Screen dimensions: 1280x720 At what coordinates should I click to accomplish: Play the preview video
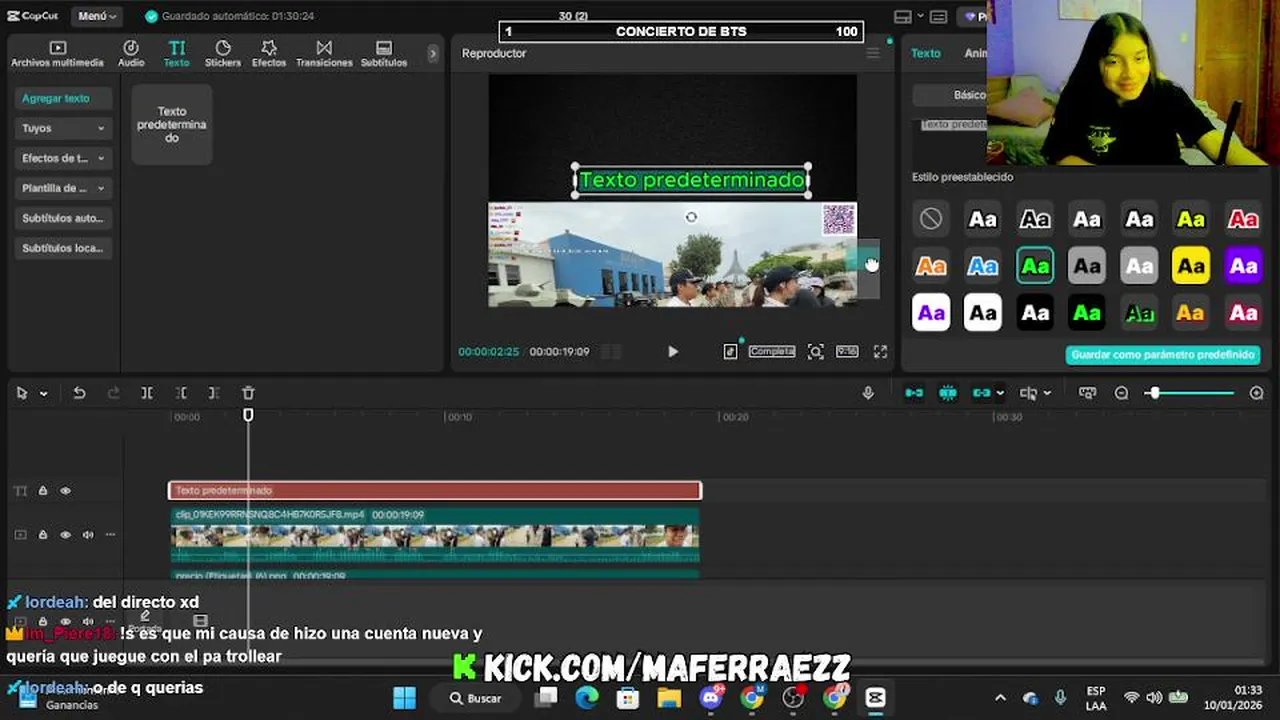pos(673,352)
